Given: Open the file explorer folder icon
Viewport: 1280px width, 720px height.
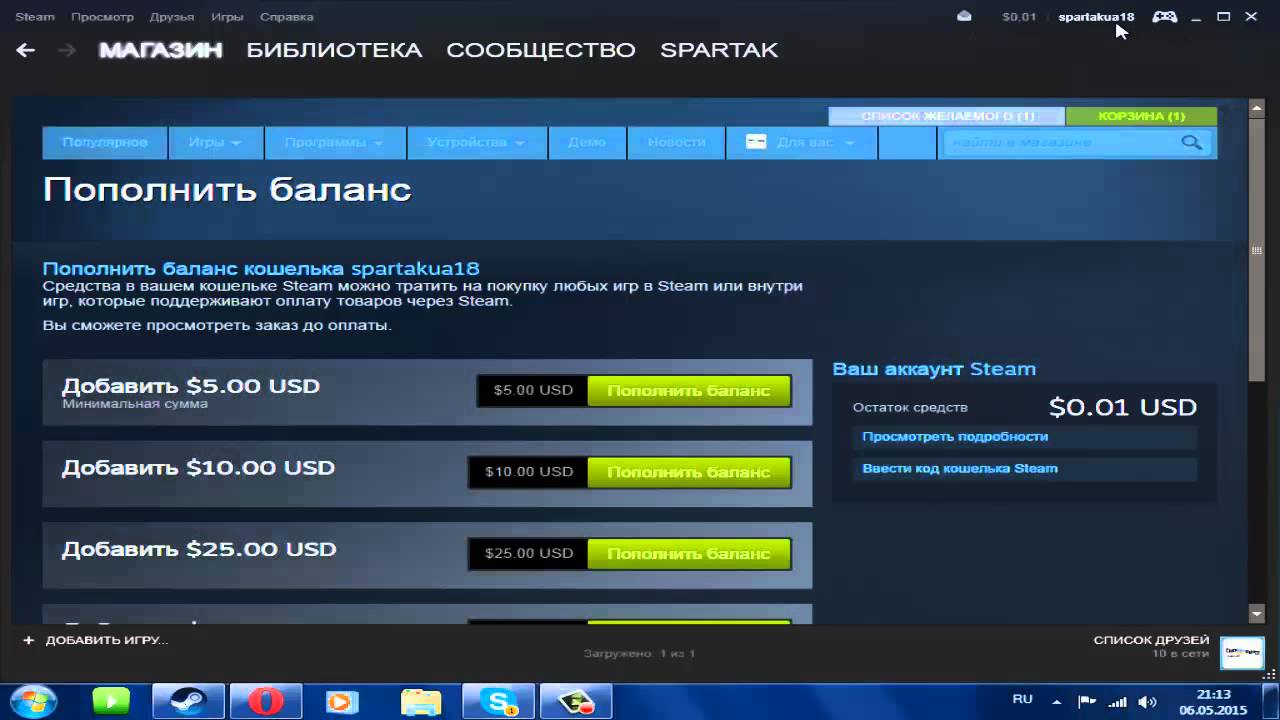Looking at the screenshot, I should tap(420, 701).
